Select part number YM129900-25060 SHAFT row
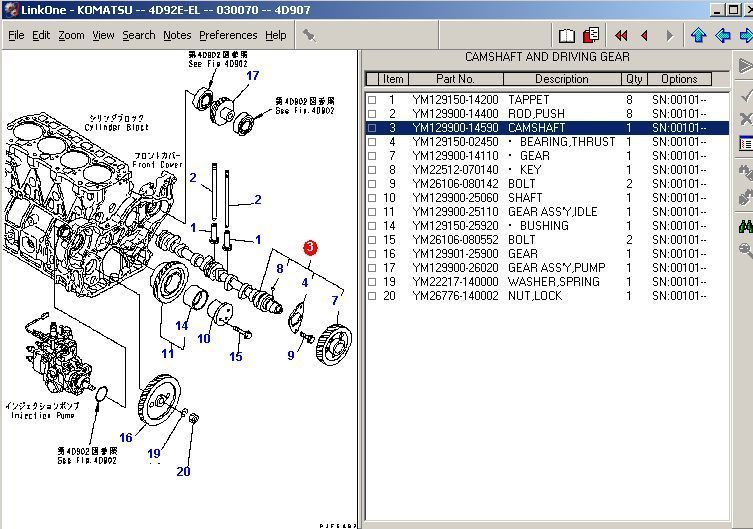Image resolution: width=753 pixels, height=529 pixels. (547, 198)
